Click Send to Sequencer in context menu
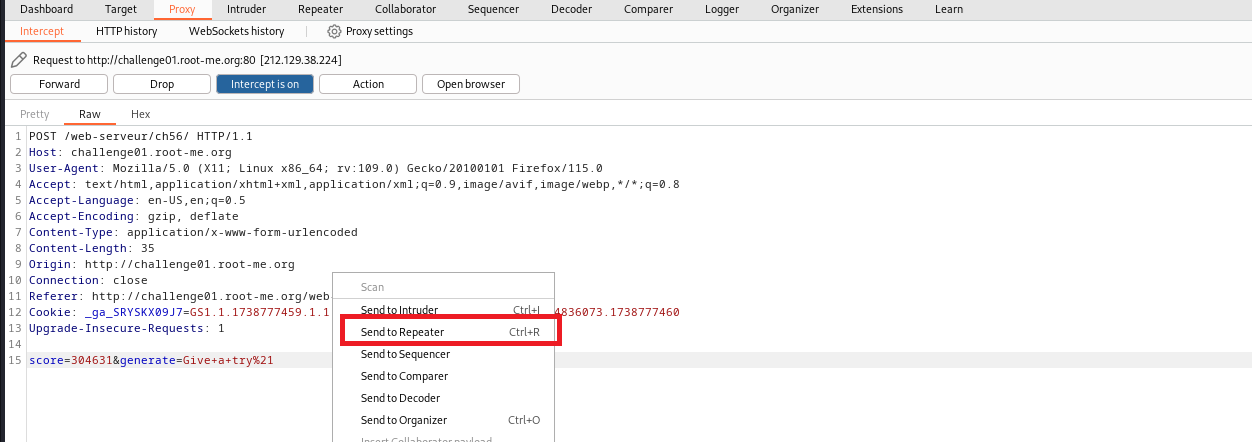This screenshot has width=1252, height=442. point(405,354)
